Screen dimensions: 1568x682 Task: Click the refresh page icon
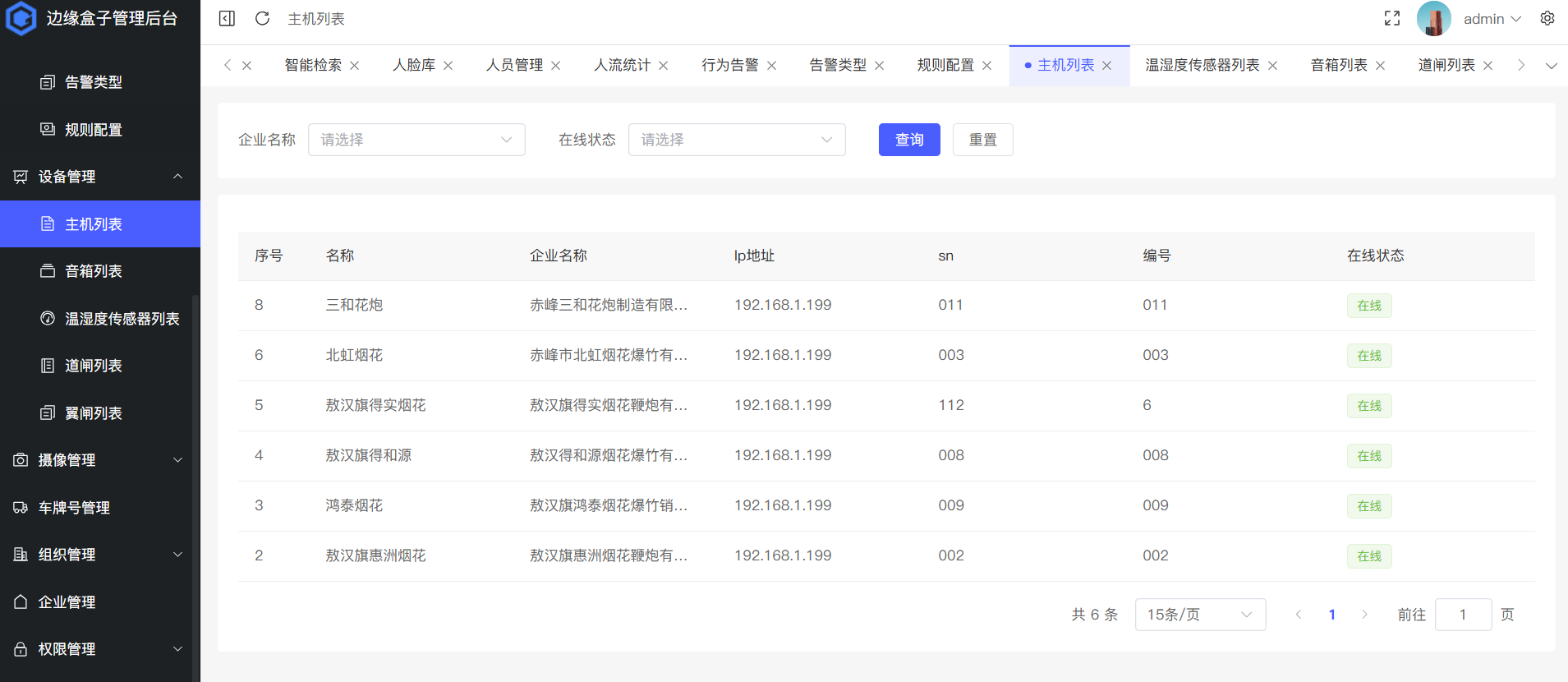pyautogui.click(x=262, y=18)
